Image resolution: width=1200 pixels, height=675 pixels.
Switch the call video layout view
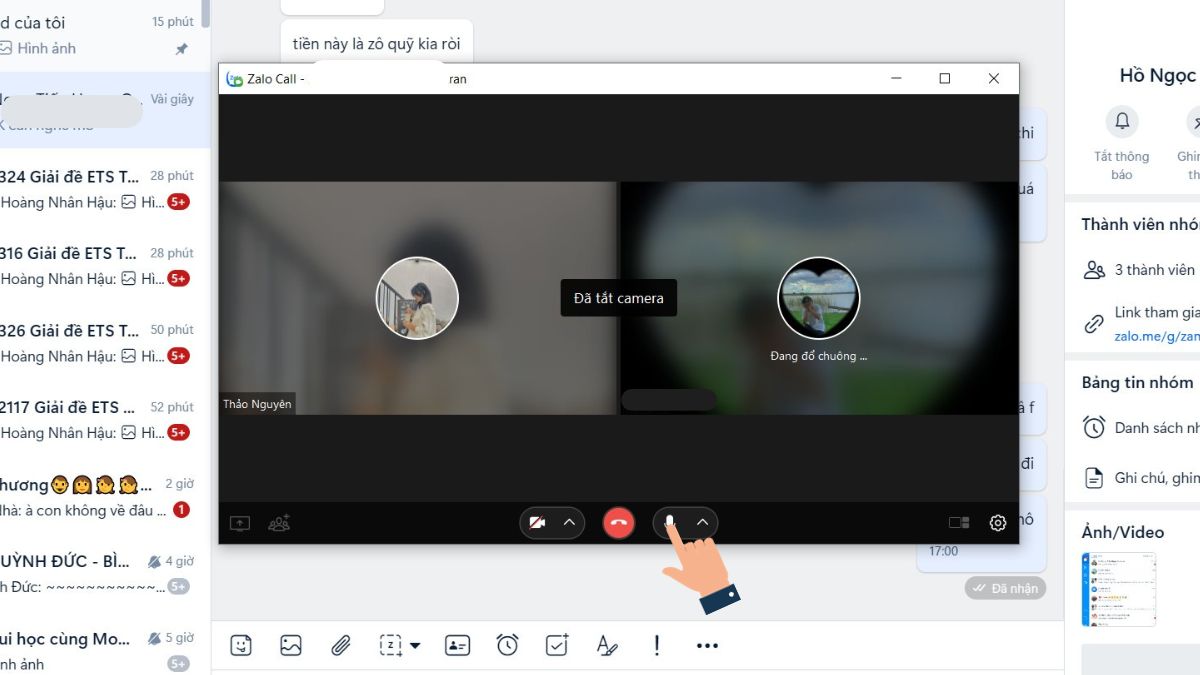pyautogui.click(x=959, y=523)
